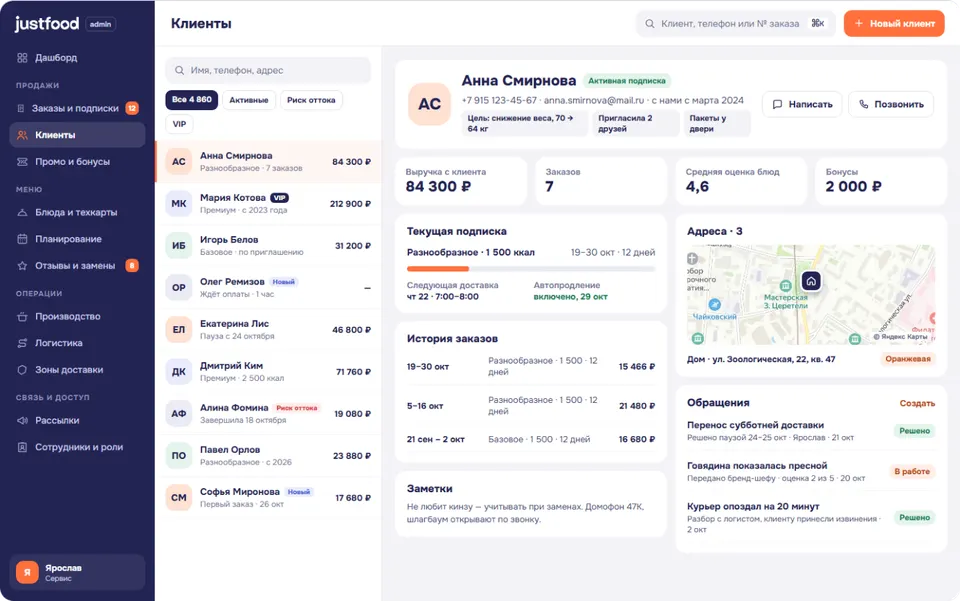
Task: Select client Павел Орлов in list
Action: tap(268, 455)
